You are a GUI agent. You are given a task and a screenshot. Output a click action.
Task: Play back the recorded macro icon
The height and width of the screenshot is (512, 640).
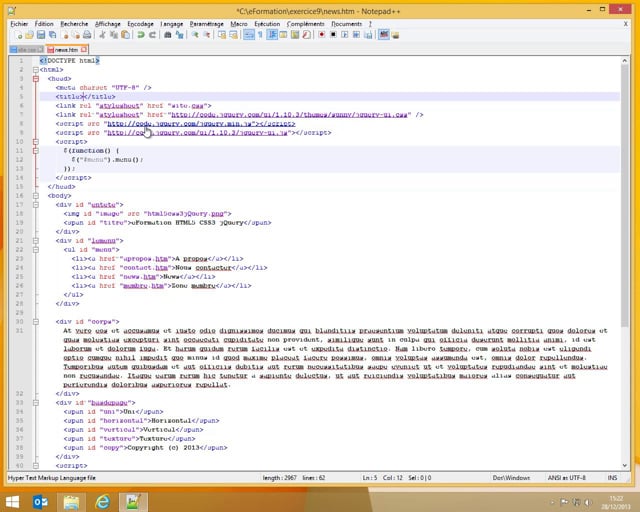point(344,35)
